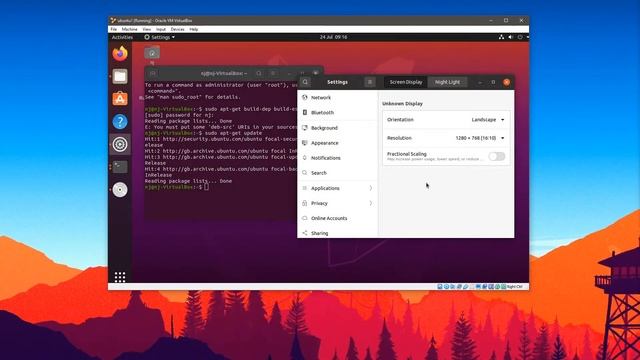Open Firefox from the Ubuntu dock
This screenshot has width=640, height=360.
[x=120, y=54]
